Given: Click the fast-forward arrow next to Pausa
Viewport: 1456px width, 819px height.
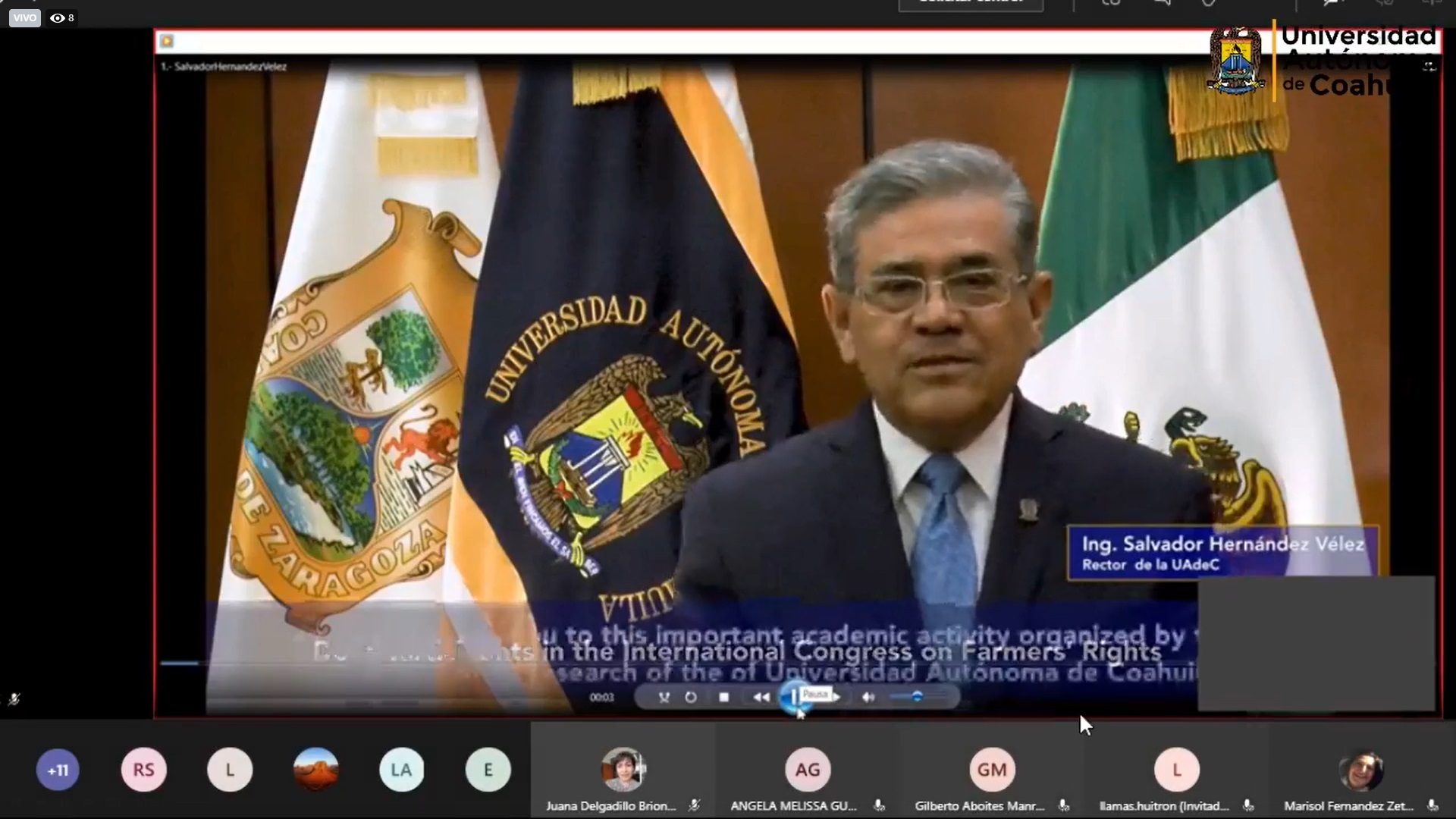Looking at the screenshot, I should [x=836, y=696].
